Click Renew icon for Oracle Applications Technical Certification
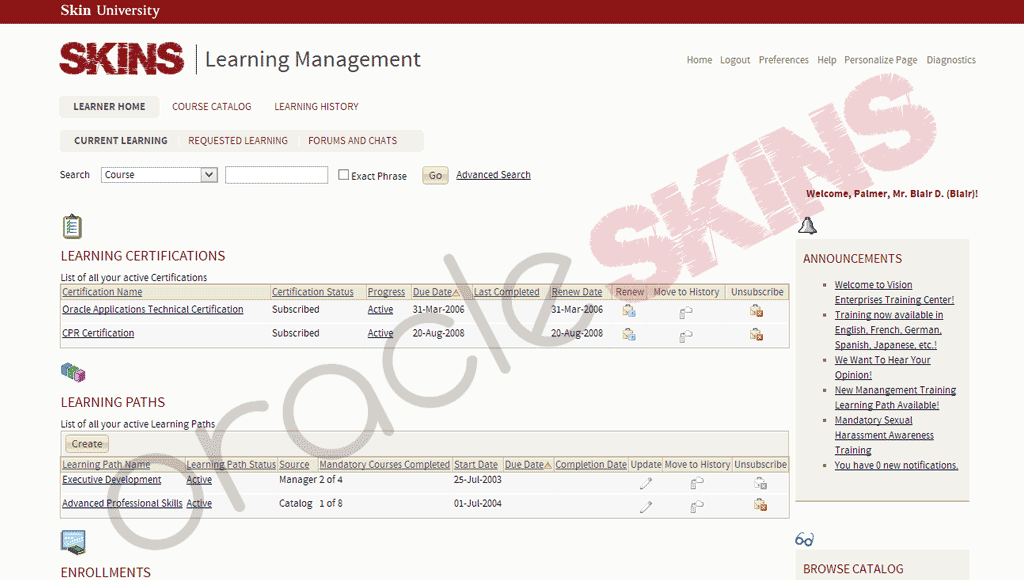1024x580 pixels. 629,311
